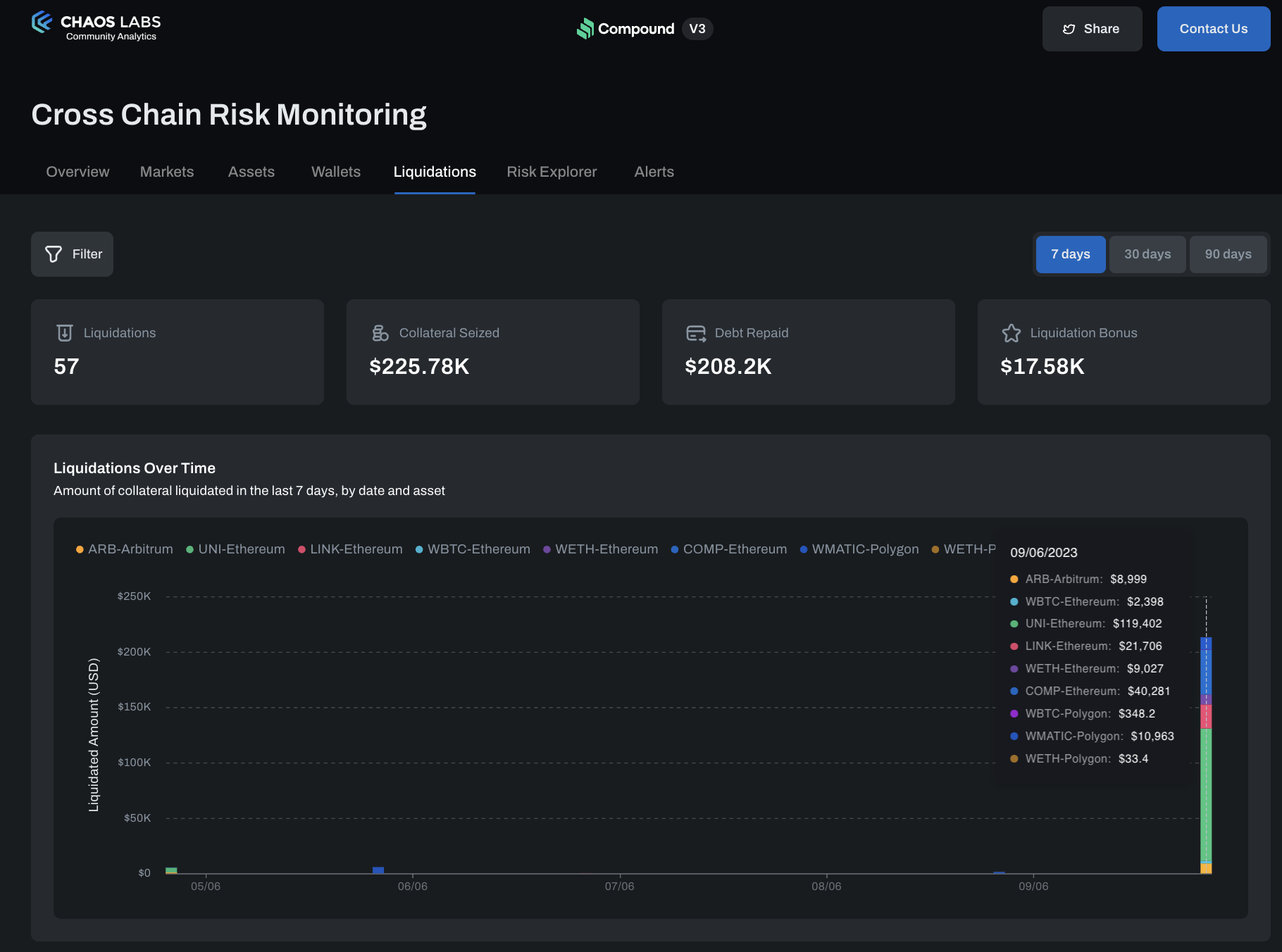Click the share arrow icon
The width and height of the screenshot is (1282, 952).
(1069, 29)
